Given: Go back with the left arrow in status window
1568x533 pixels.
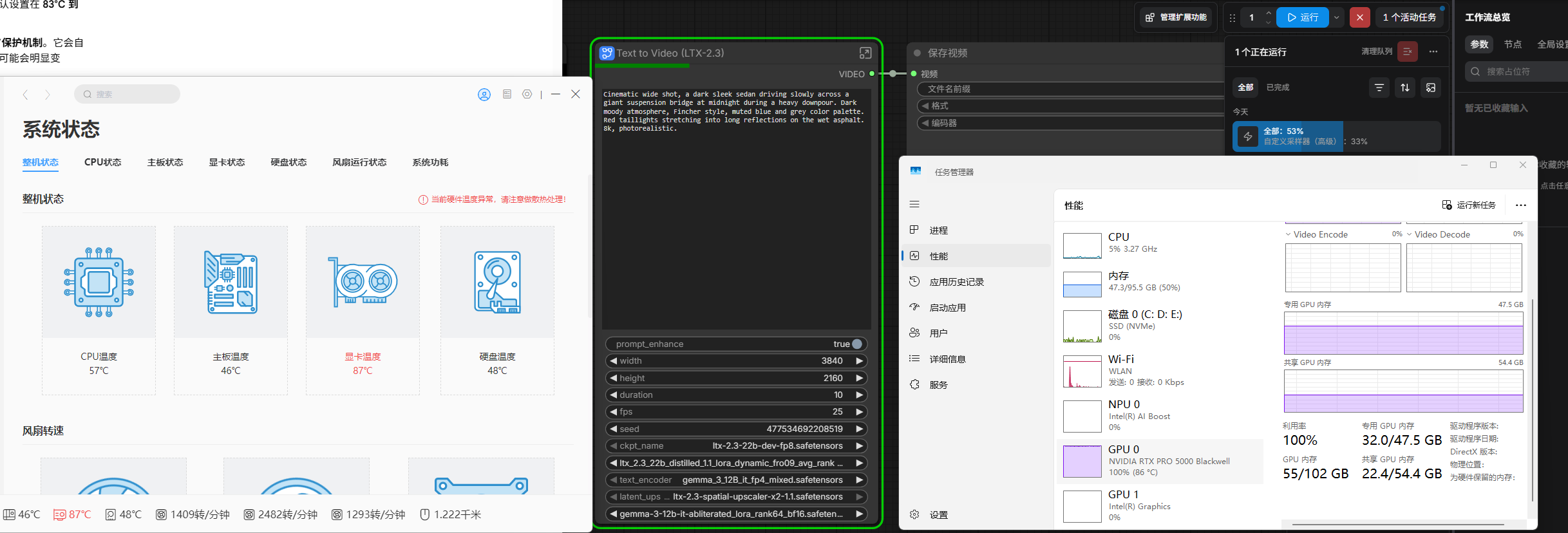Looking at the screenshot, I should tap(26, 95).
